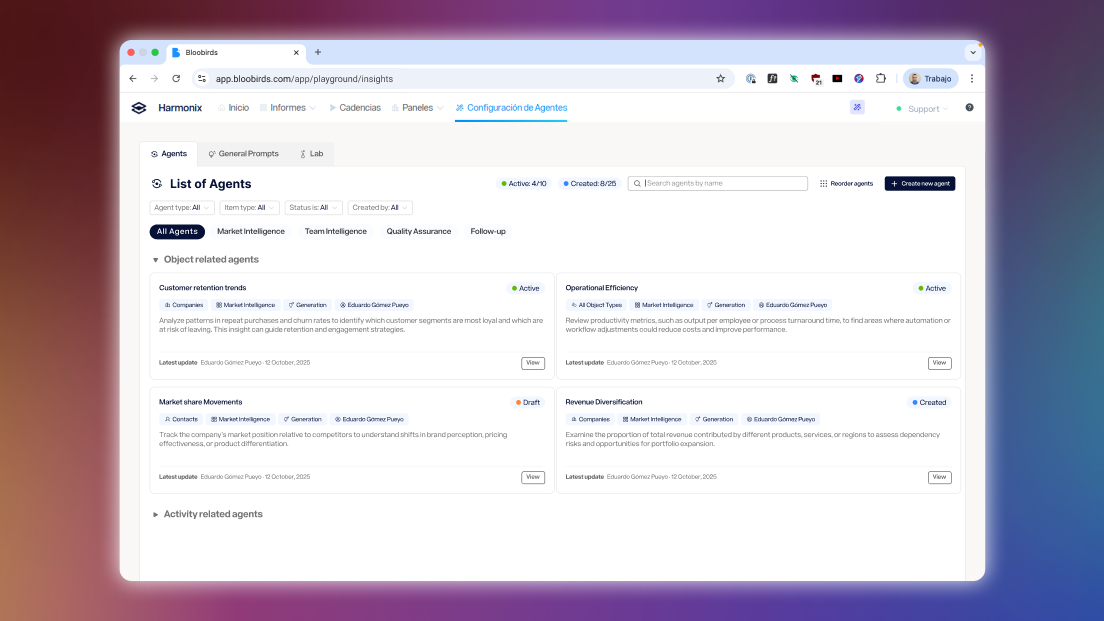
Task: Click the Create new agent button
Action: (920, 184)
